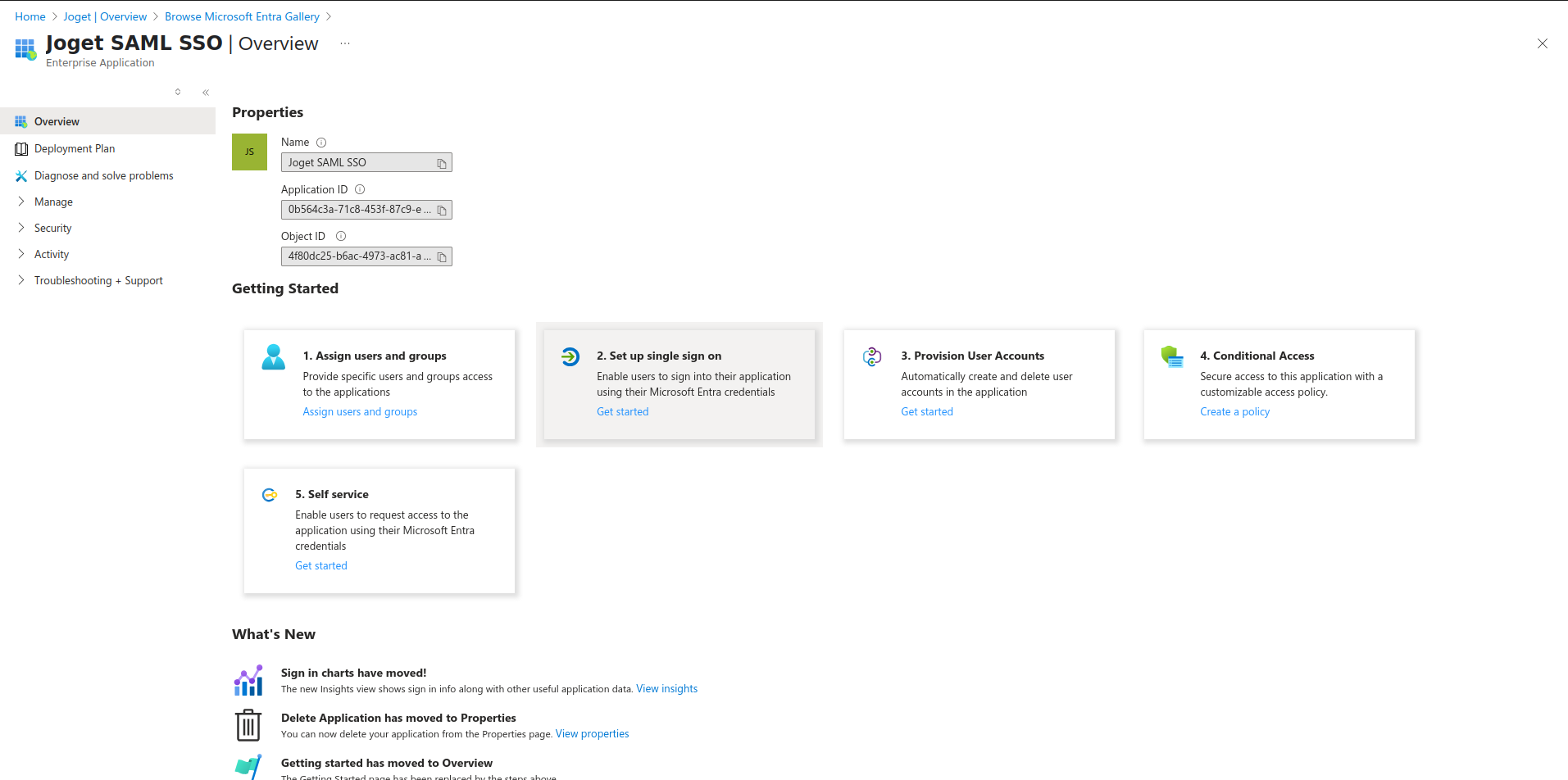Screen dimensions: 1568x780
Task: Open the more options ellipsis beside Overview title
Action: point(345,43)
